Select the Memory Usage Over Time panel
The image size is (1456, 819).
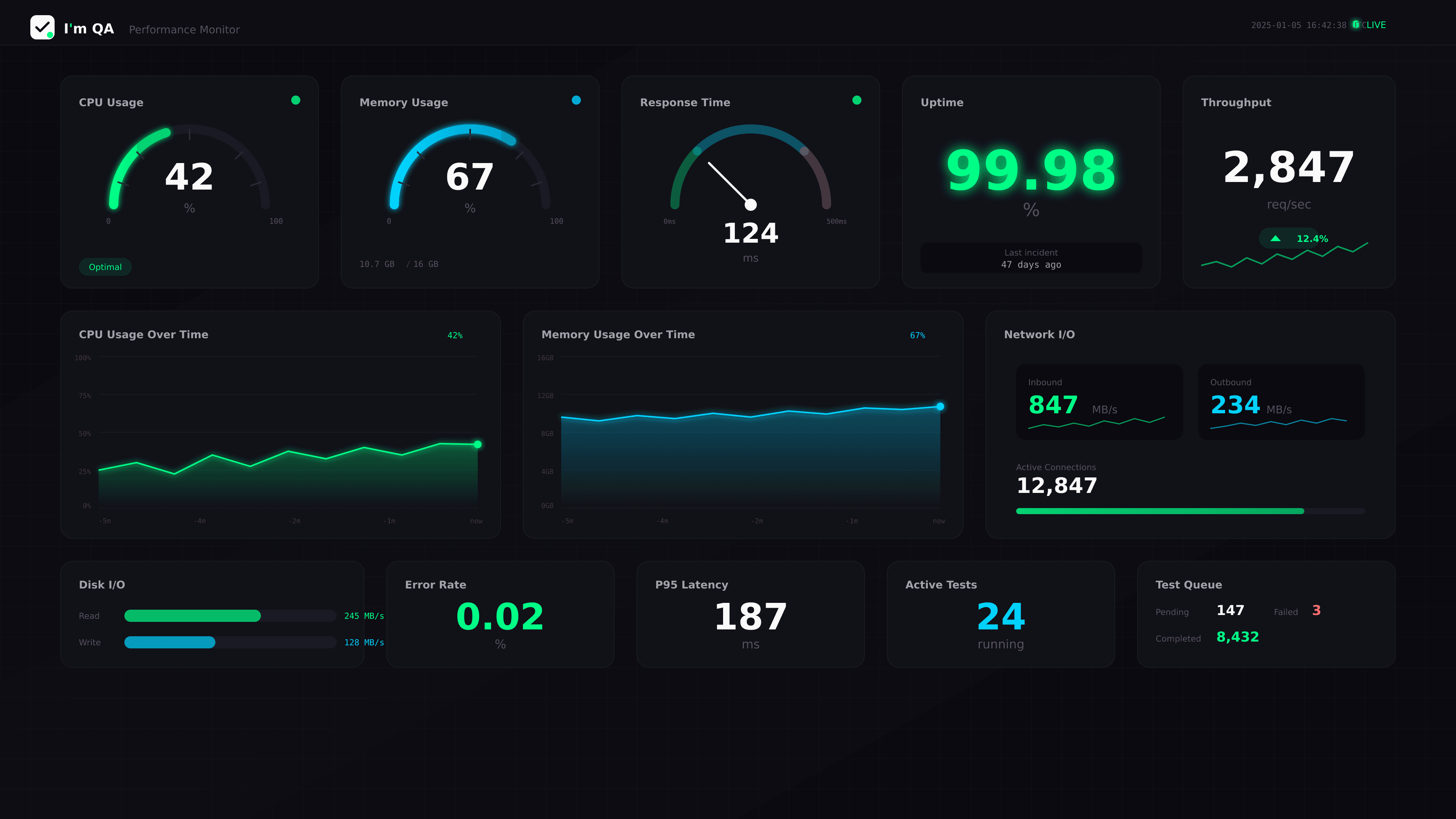618,334
